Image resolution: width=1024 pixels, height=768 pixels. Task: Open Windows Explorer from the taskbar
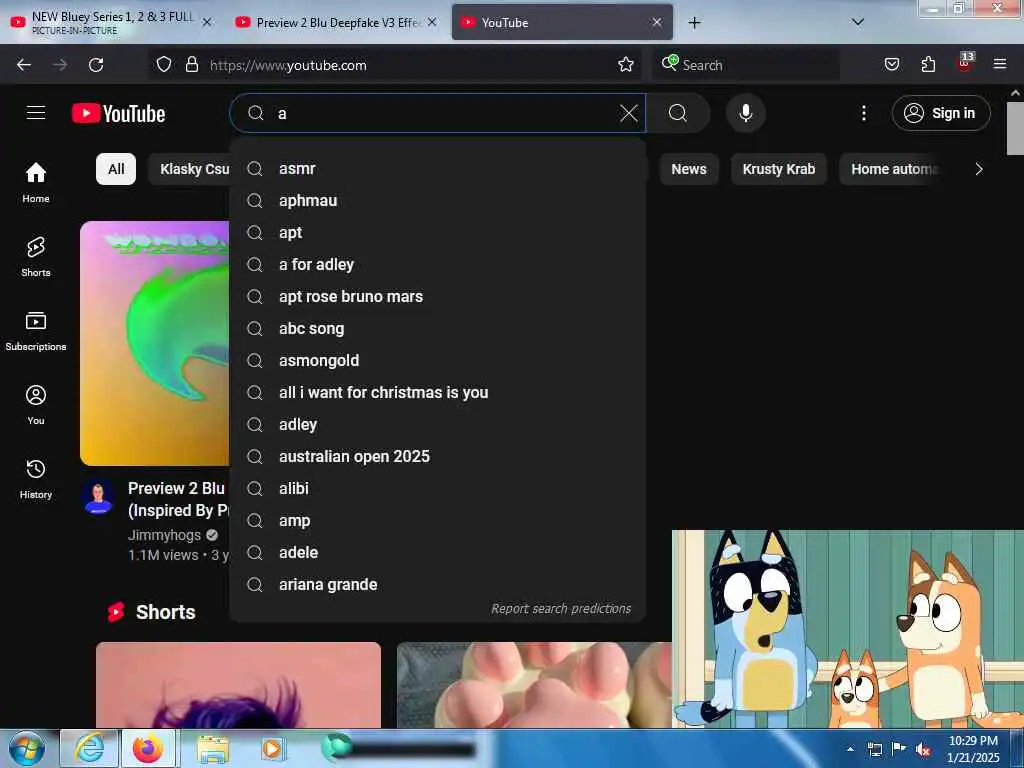click(x=213, y=749)
